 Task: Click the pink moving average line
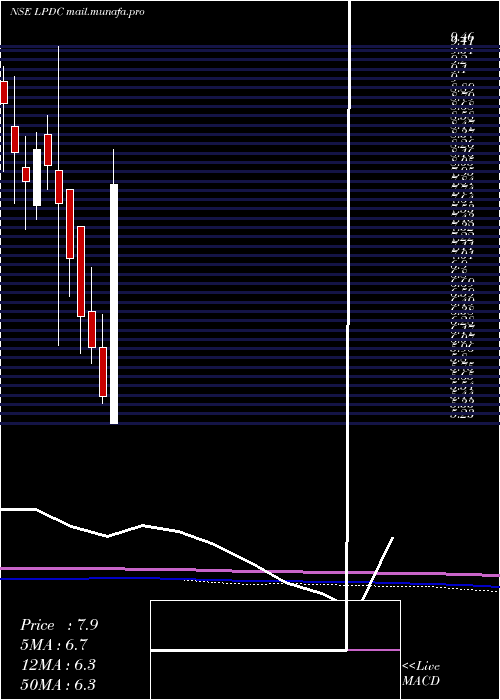250,571
